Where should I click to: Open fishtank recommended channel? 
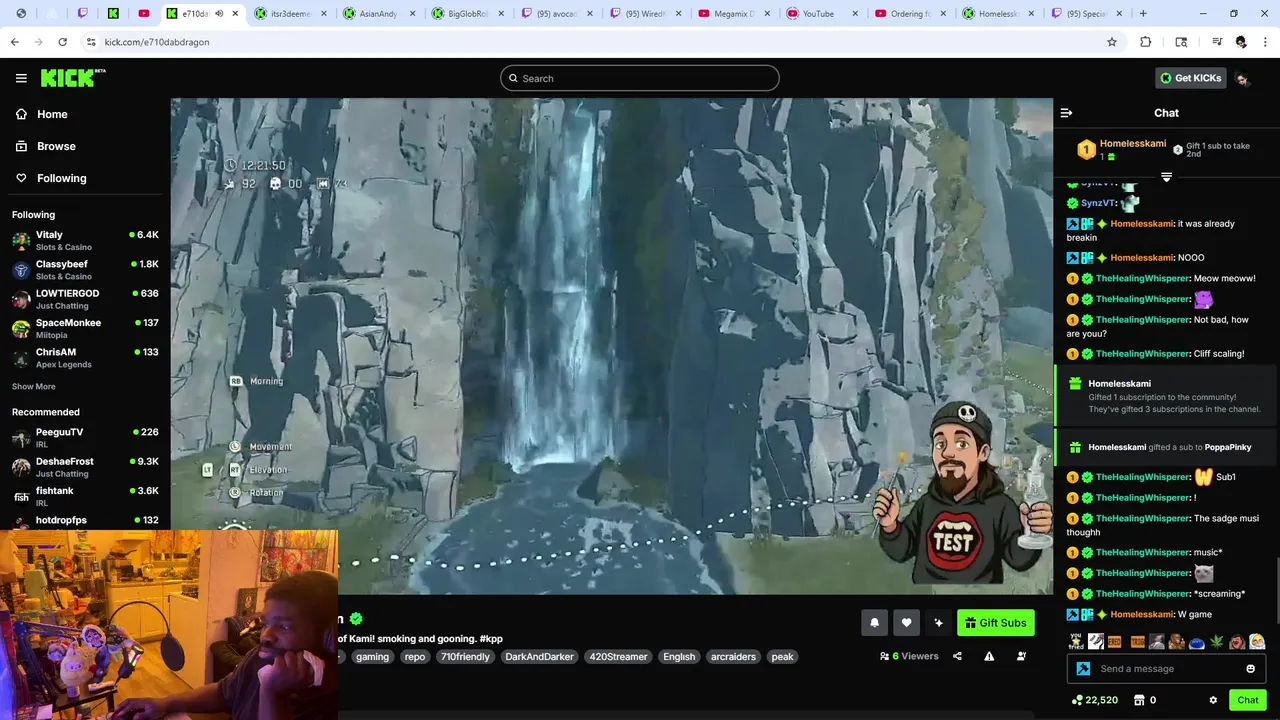[x=85, y=496]
